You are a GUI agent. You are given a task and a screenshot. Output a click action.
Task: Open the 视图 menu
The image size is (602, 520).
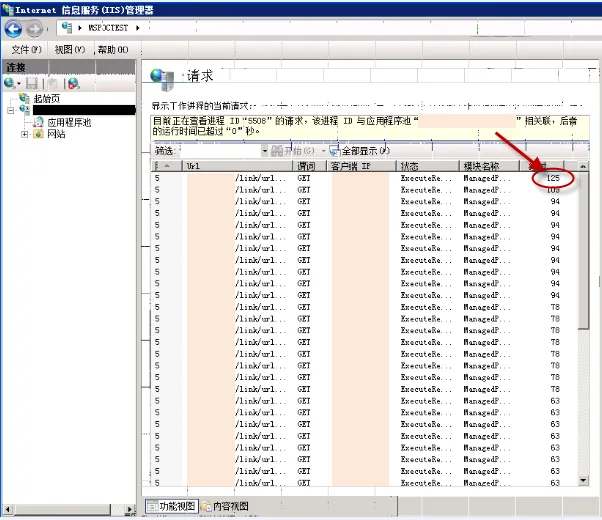(x=69, y=50)
